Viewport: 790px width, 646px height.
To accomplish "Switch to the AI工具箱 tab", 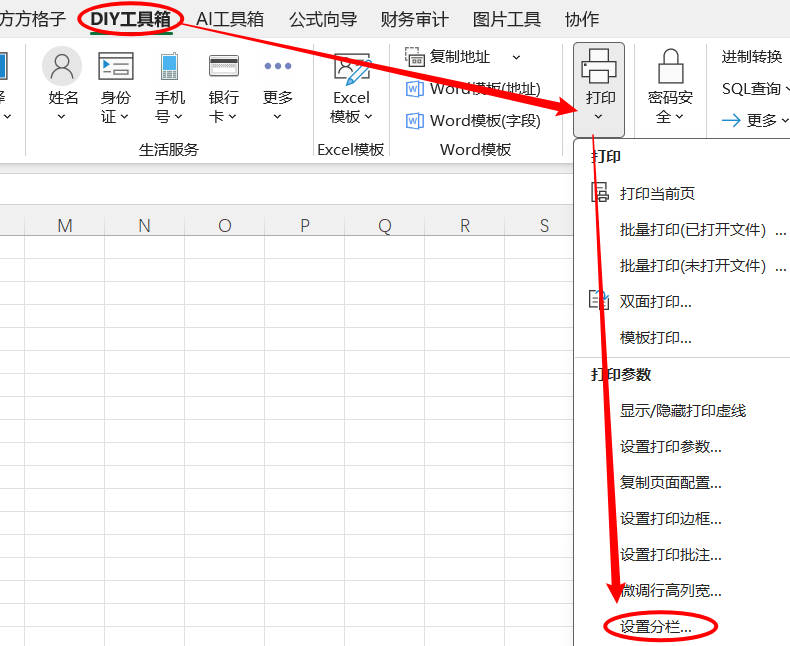I will [x=230, y=19].
